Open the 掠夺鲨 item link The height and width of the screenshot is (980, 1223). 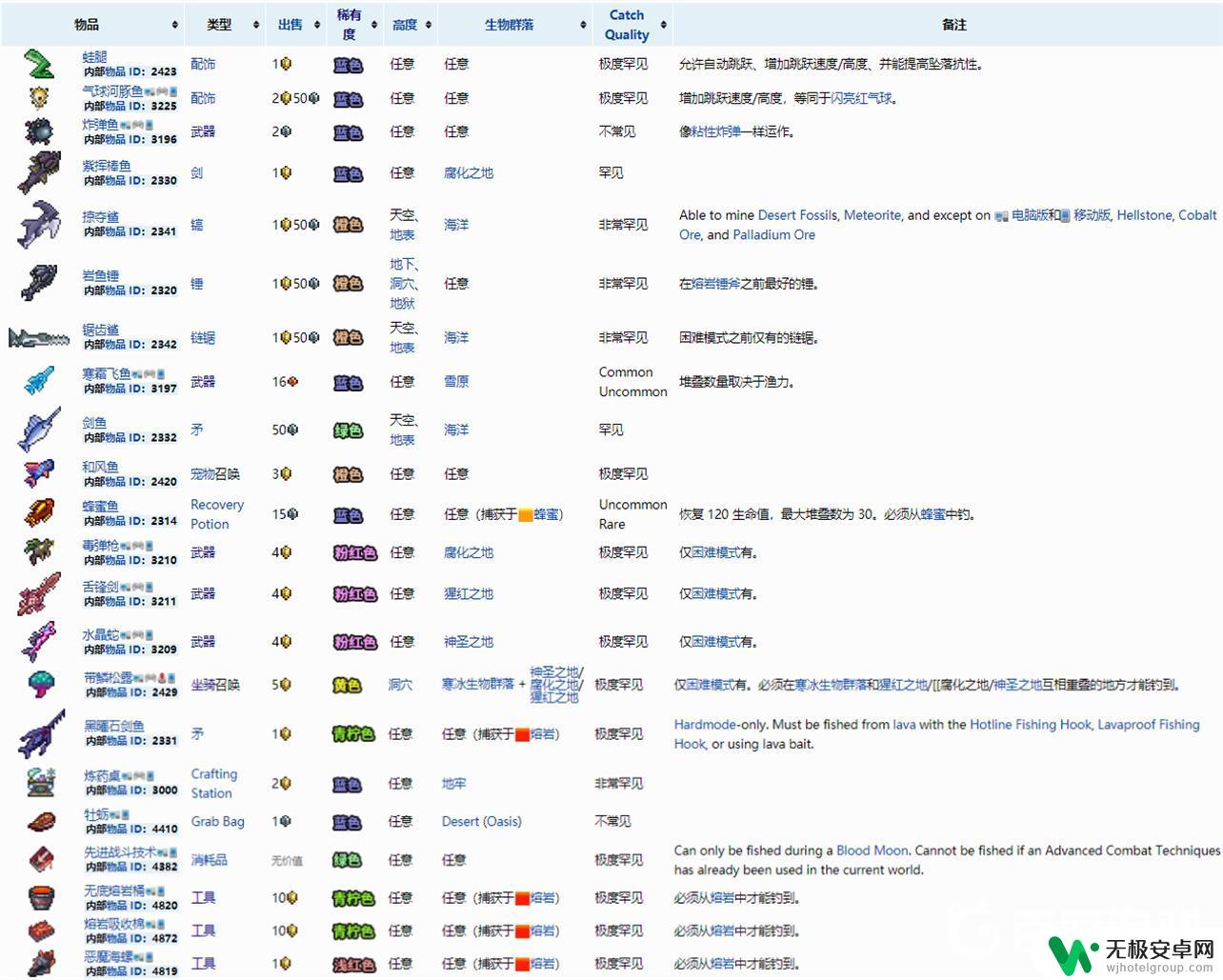(x=100, y=217)
